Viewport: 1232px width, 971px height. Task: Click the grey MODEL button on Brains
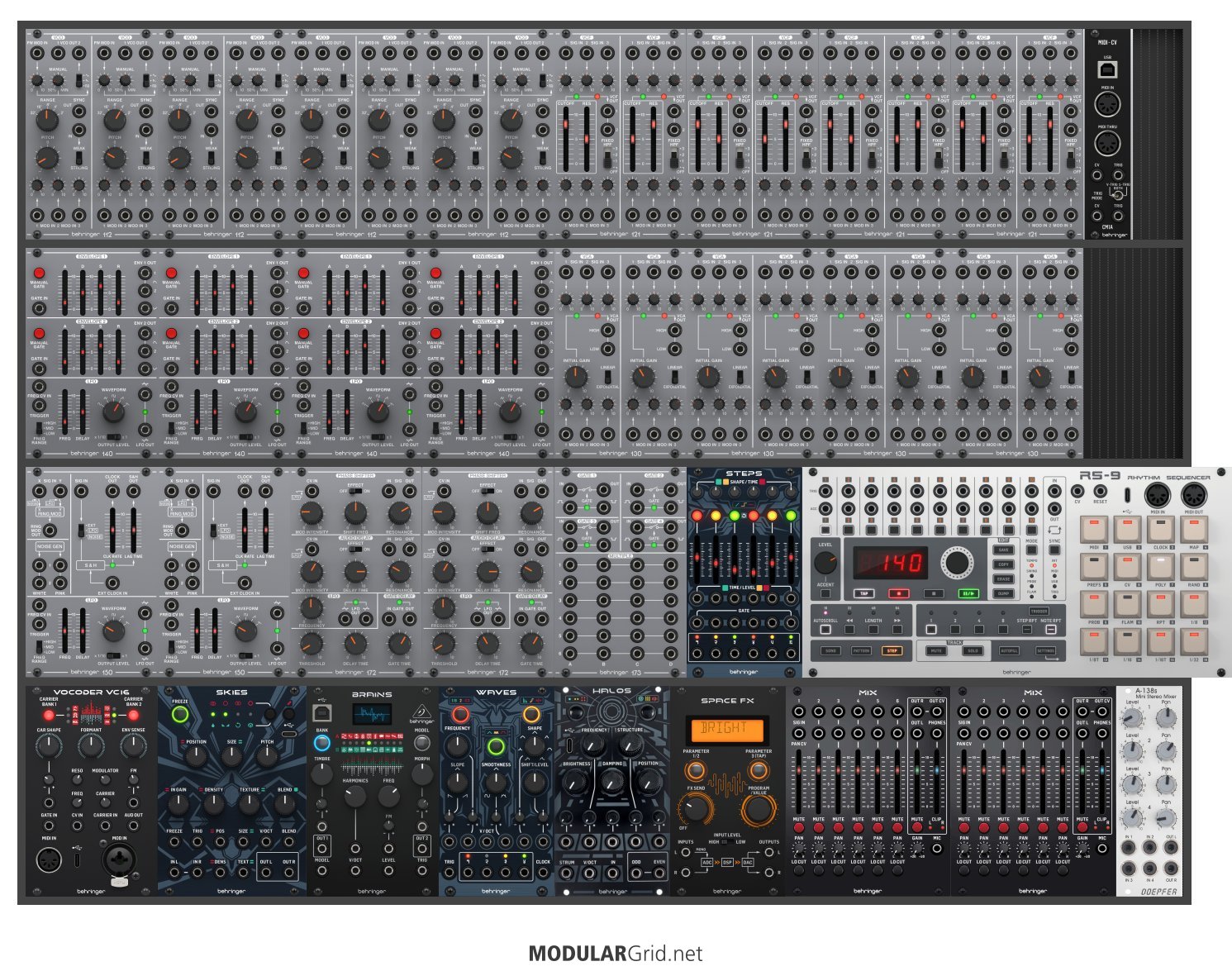tap(421, 743)
